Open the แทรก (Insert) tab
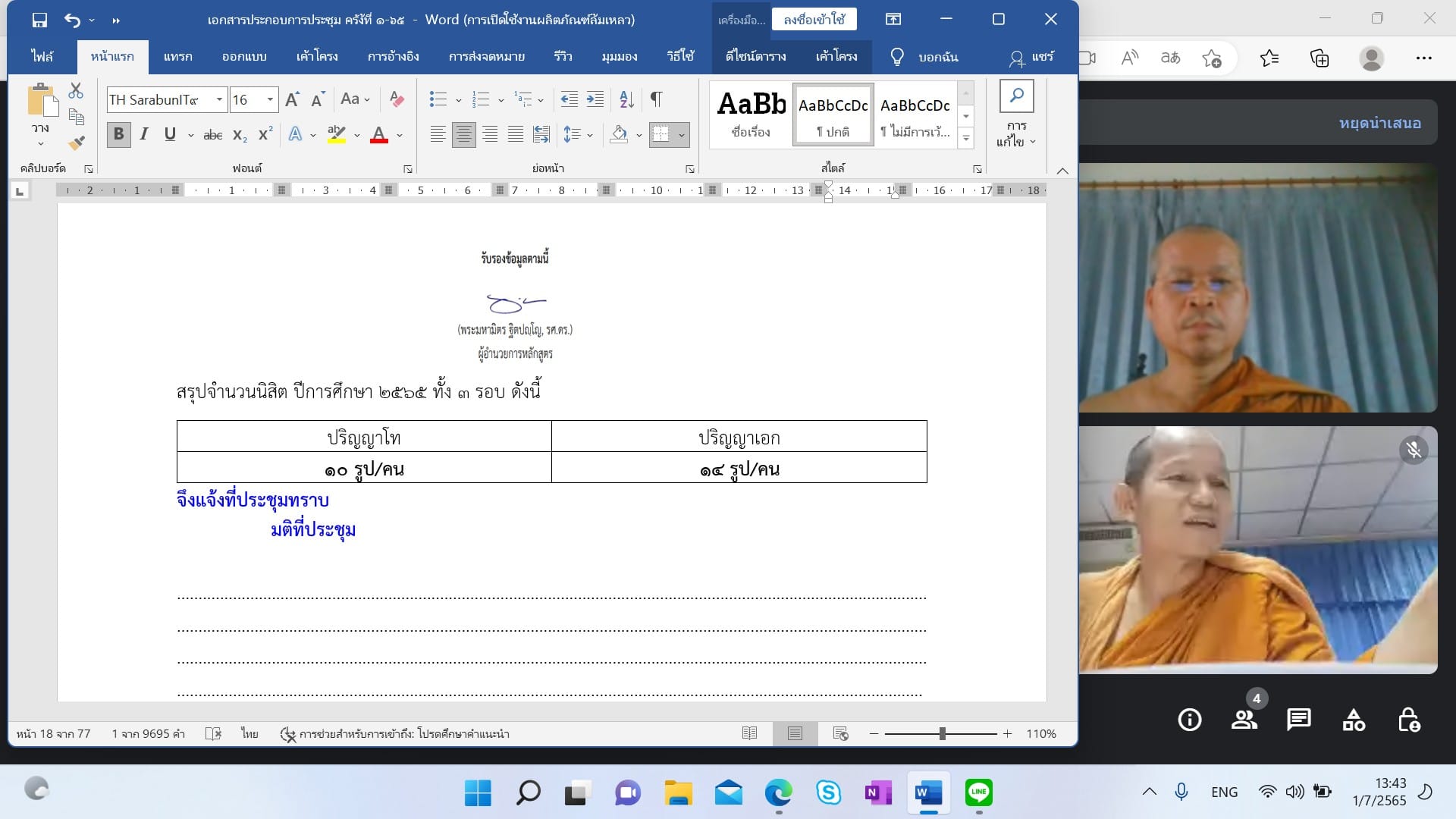The image size is (1456, 819). point(178,57)
